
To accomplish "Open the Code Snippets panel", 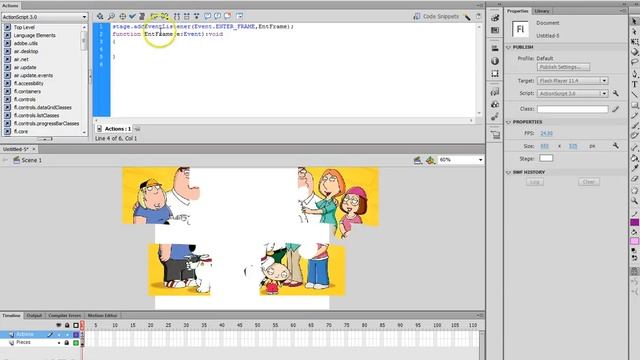I will [436, 16].
